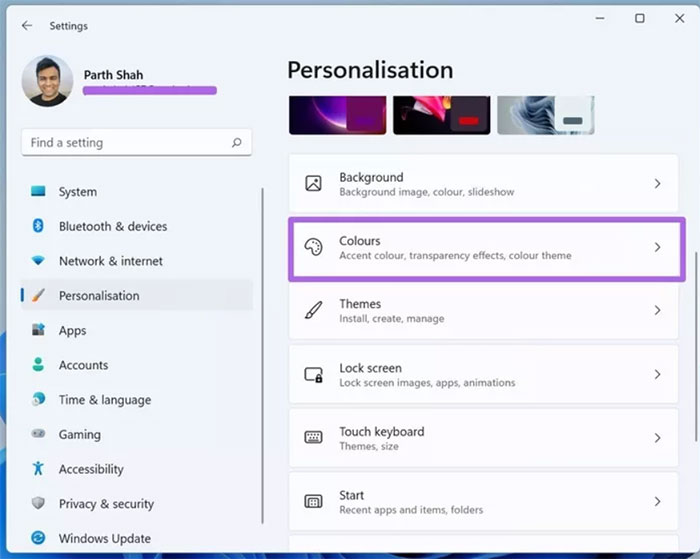Image resolution: width=700 pixels, height=559 pixels.
Task: Click the back arrow in Settings header
Action: 26,25
